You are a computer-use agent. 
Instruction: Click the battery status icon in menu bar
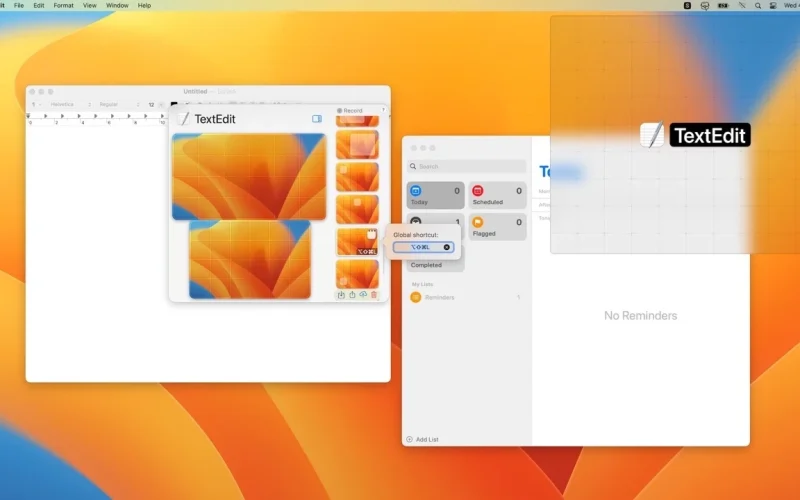pos(723,5)
